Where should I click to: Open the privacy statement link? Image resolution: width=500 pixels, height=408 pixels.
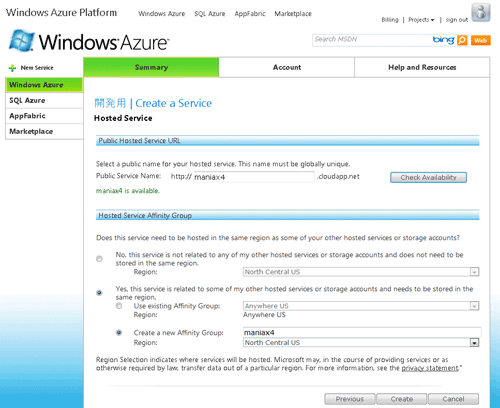[430, 368]
